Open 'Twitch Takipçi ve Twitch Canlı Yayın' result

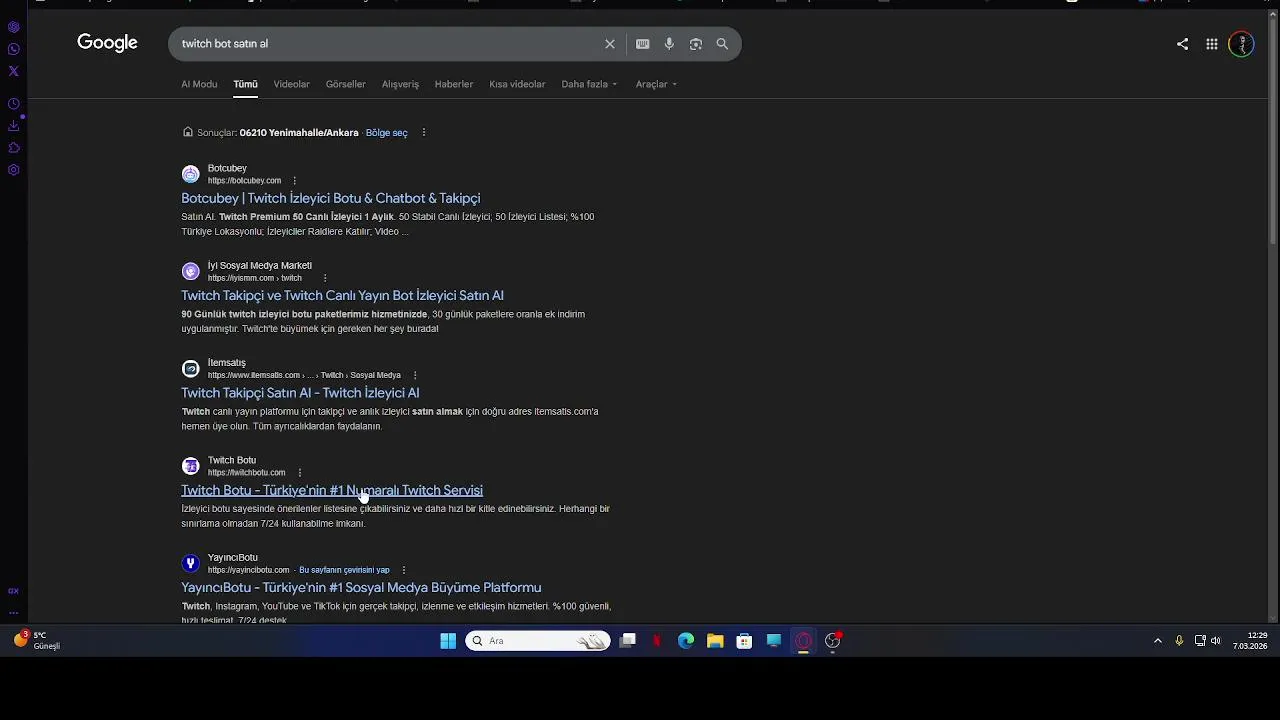(x=342, y=295)
